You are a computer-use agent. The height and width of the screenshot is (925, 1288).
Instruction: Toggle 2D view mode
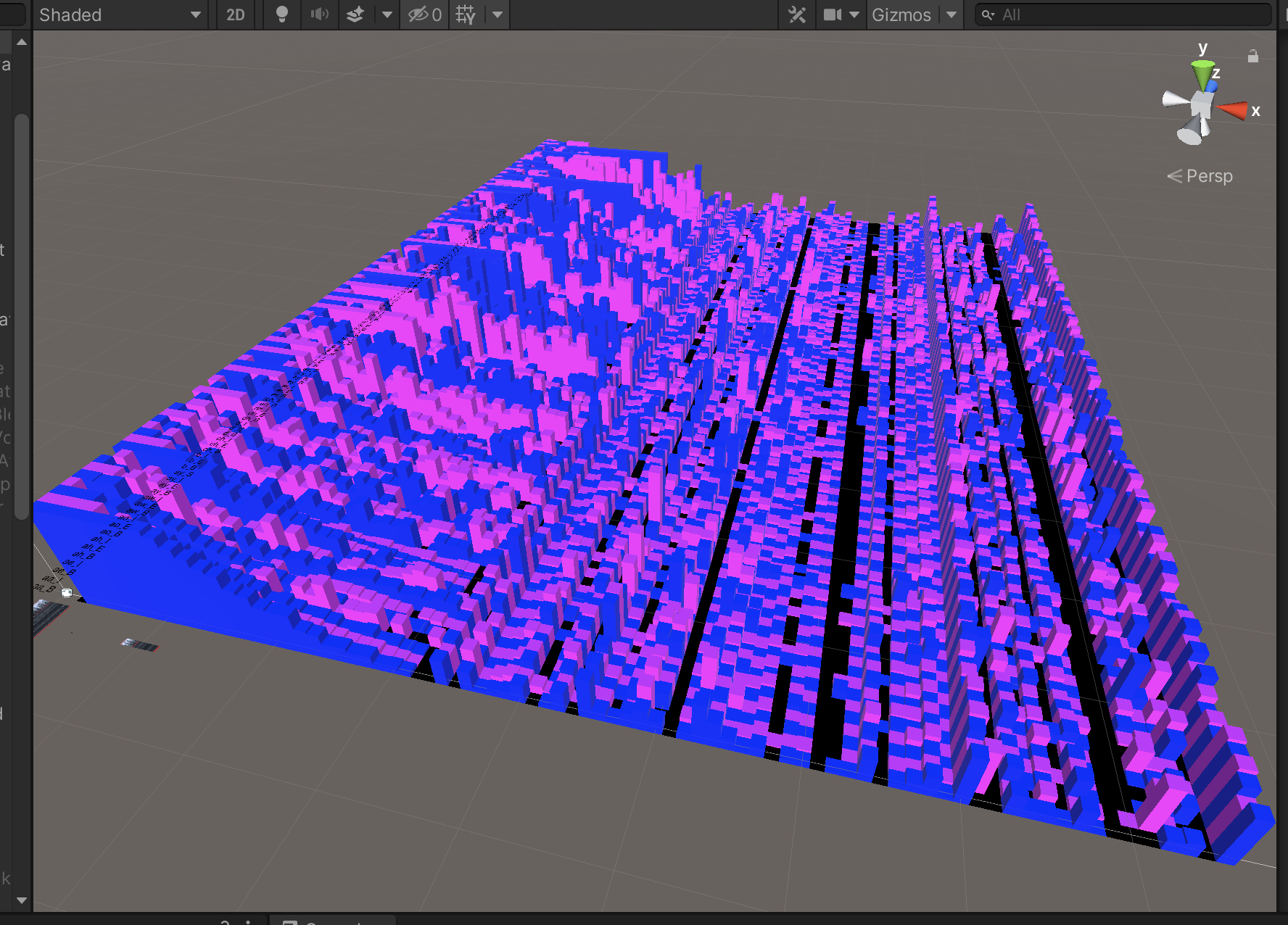236,14
